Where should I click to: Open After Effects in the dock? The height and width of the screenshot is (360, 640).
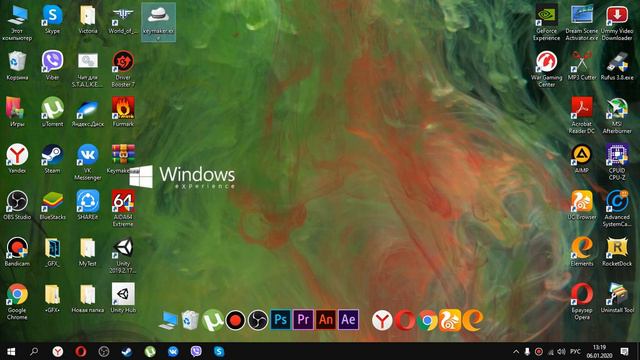[x=348, y=320]
